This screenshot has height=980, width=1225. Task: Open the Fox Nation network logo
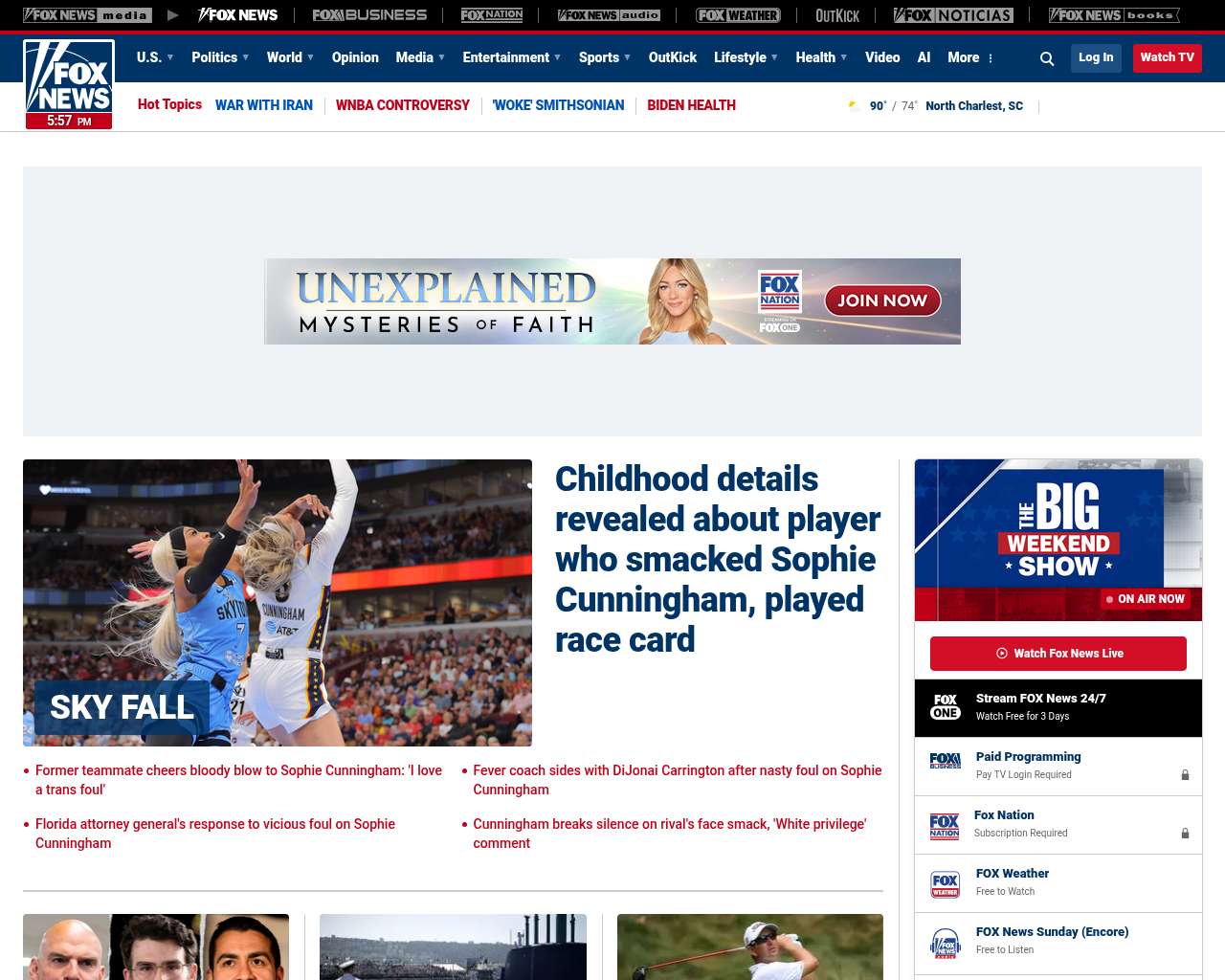point(492,15)
